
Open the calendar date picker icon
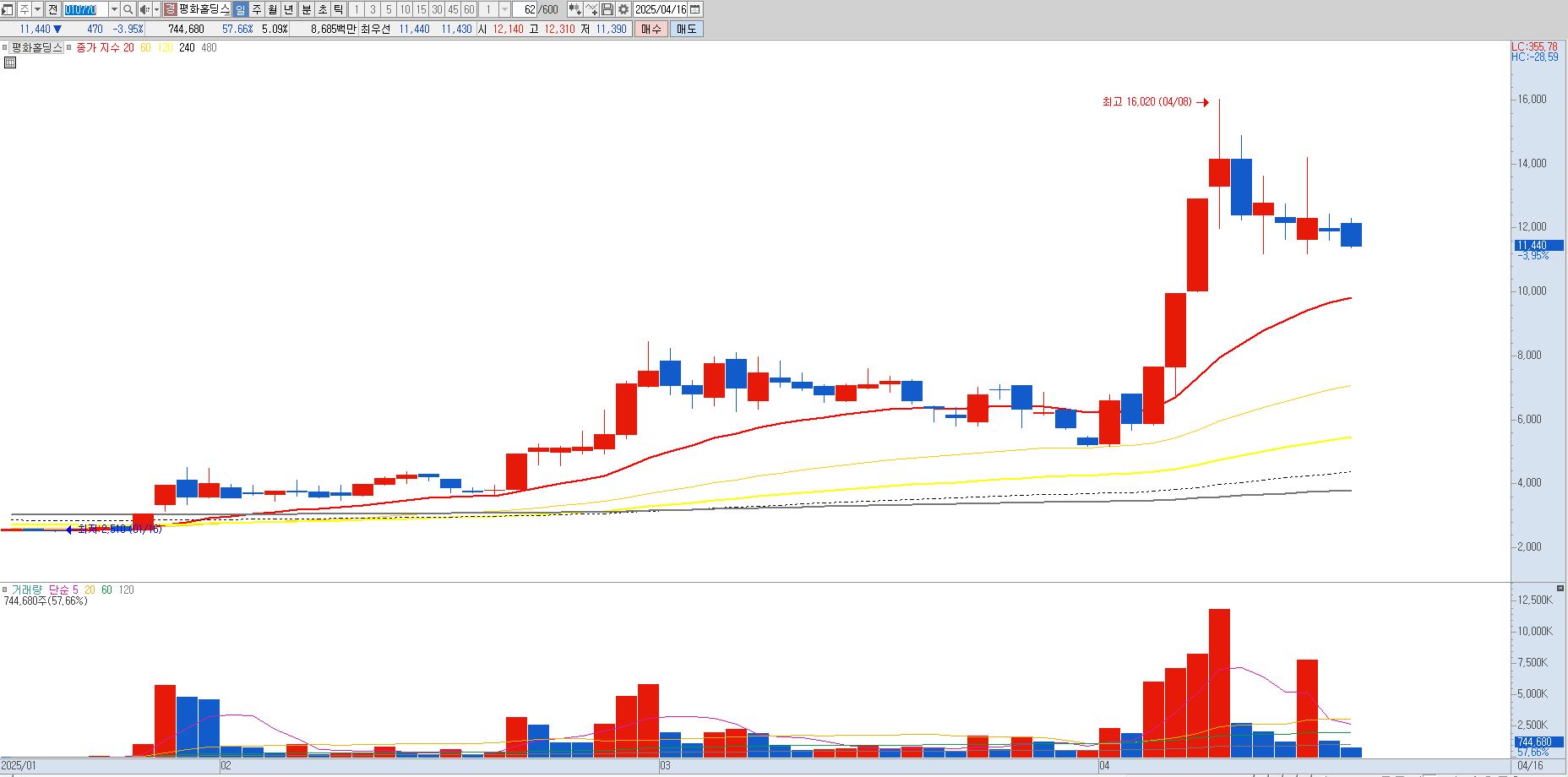(695, 9)
